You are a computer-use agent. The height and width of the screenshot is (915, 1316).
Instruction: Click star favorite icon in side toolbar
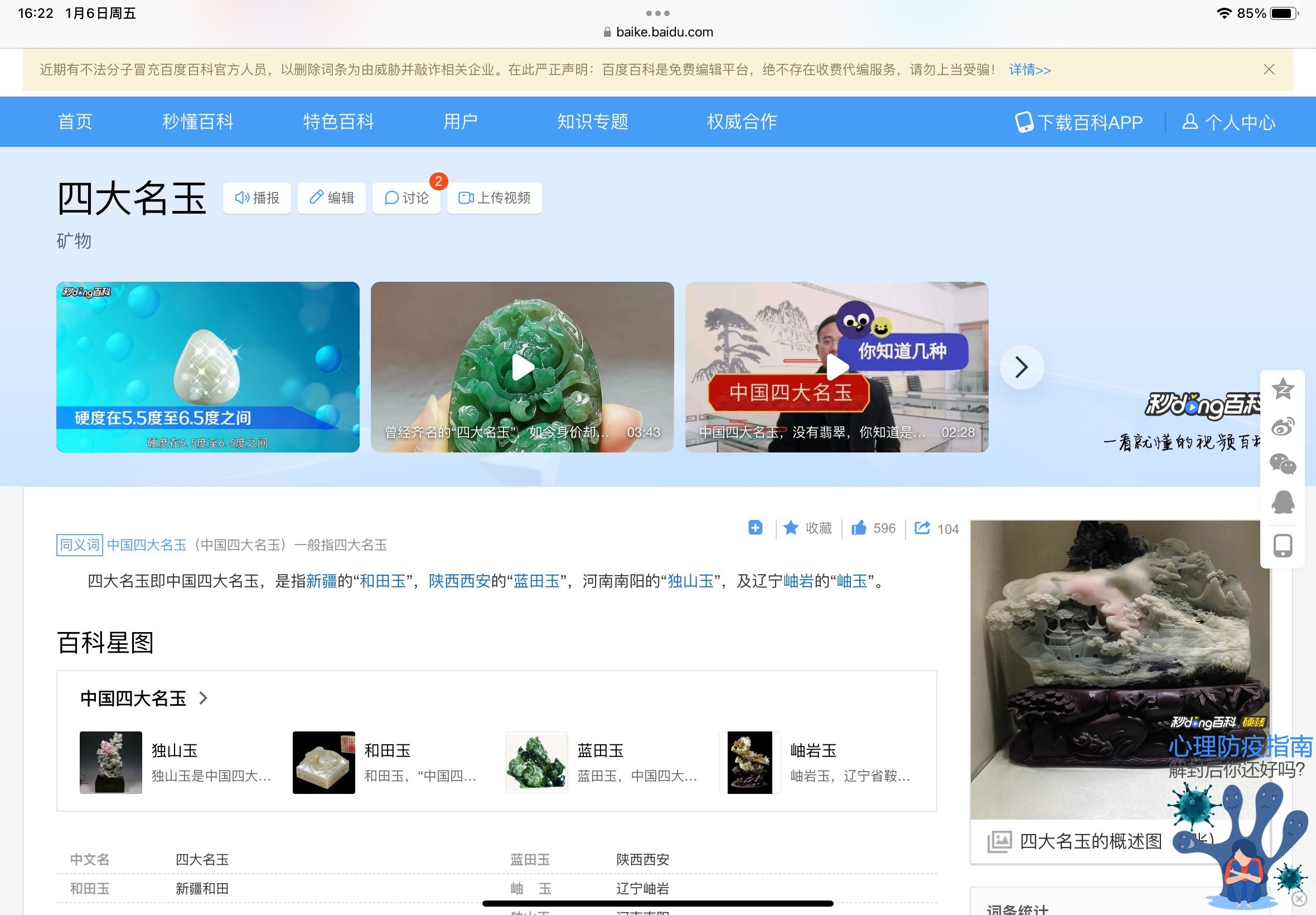[1283, 389]
